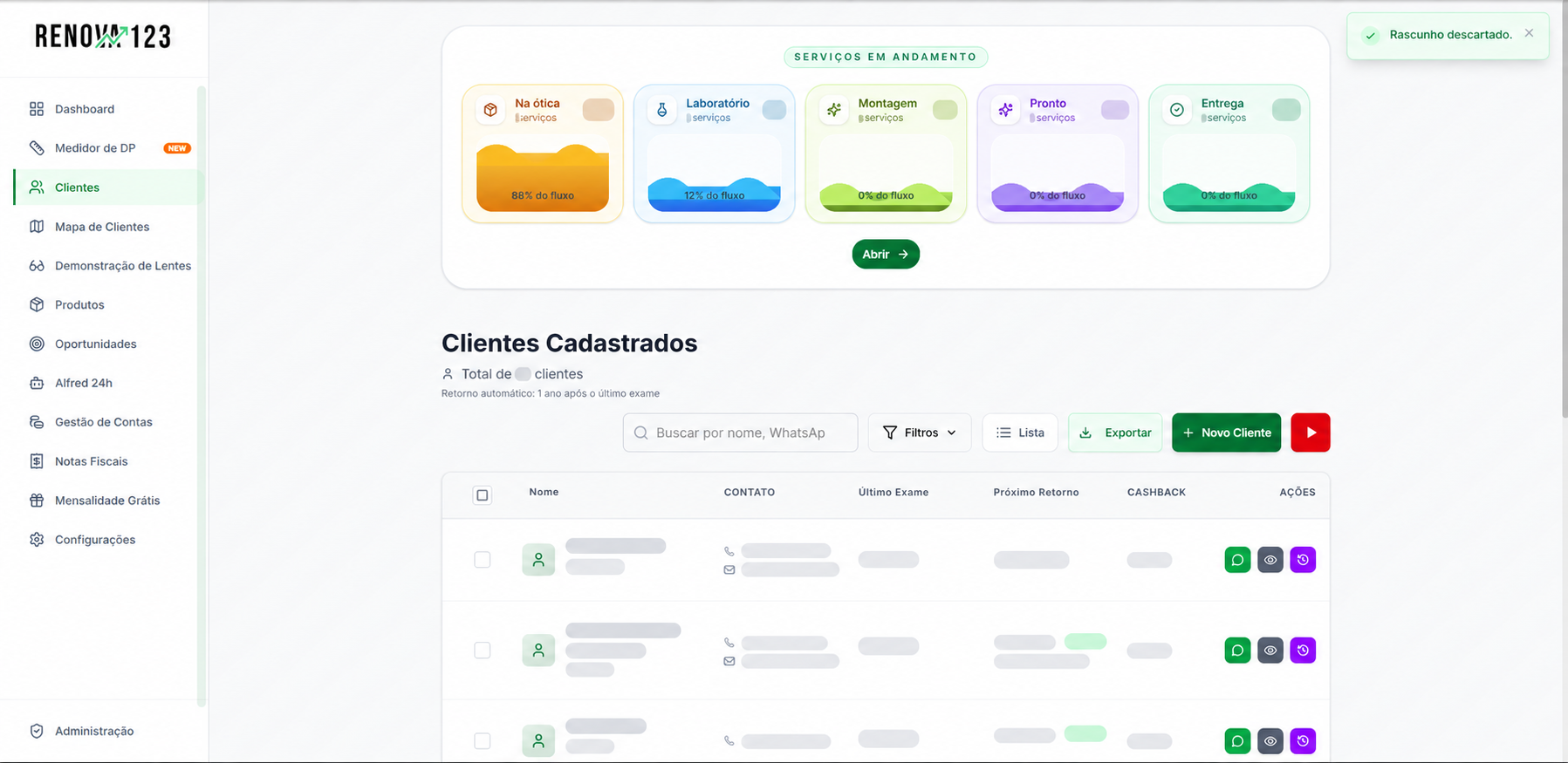Open WhatsApp chat for first client row
This screenshot has height=763, width=1568.
click(x=1237, y=560)
